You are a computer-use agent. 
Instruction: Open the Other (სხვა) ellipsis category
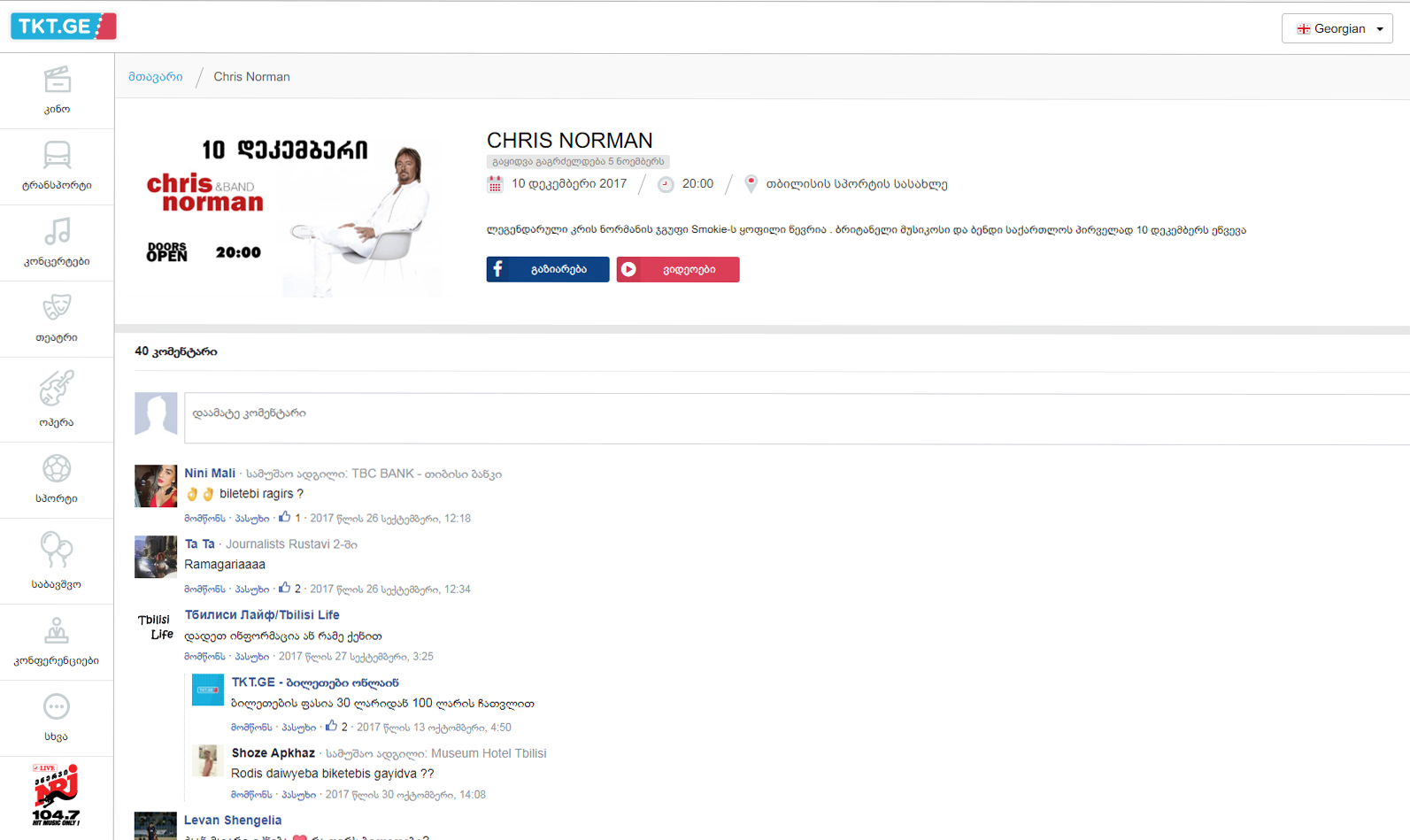57,719
